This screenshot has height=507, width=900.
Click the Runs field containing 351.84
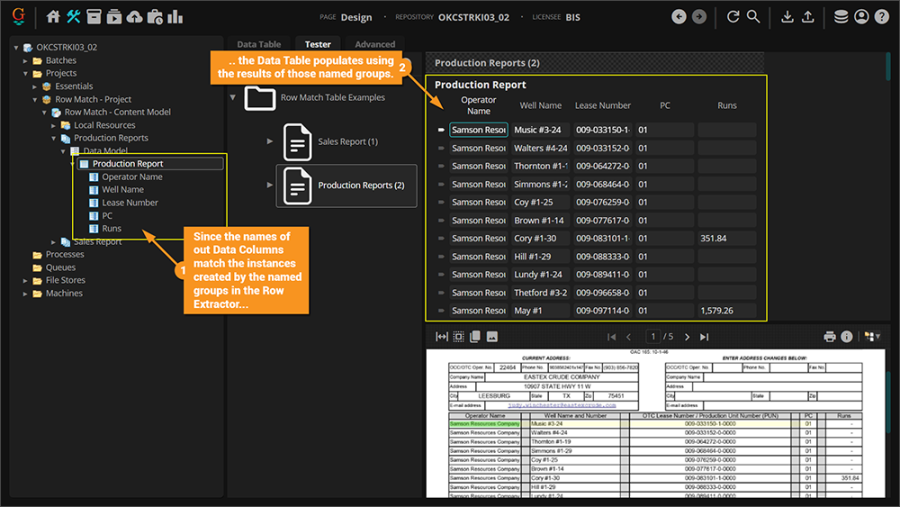[727, 239]
